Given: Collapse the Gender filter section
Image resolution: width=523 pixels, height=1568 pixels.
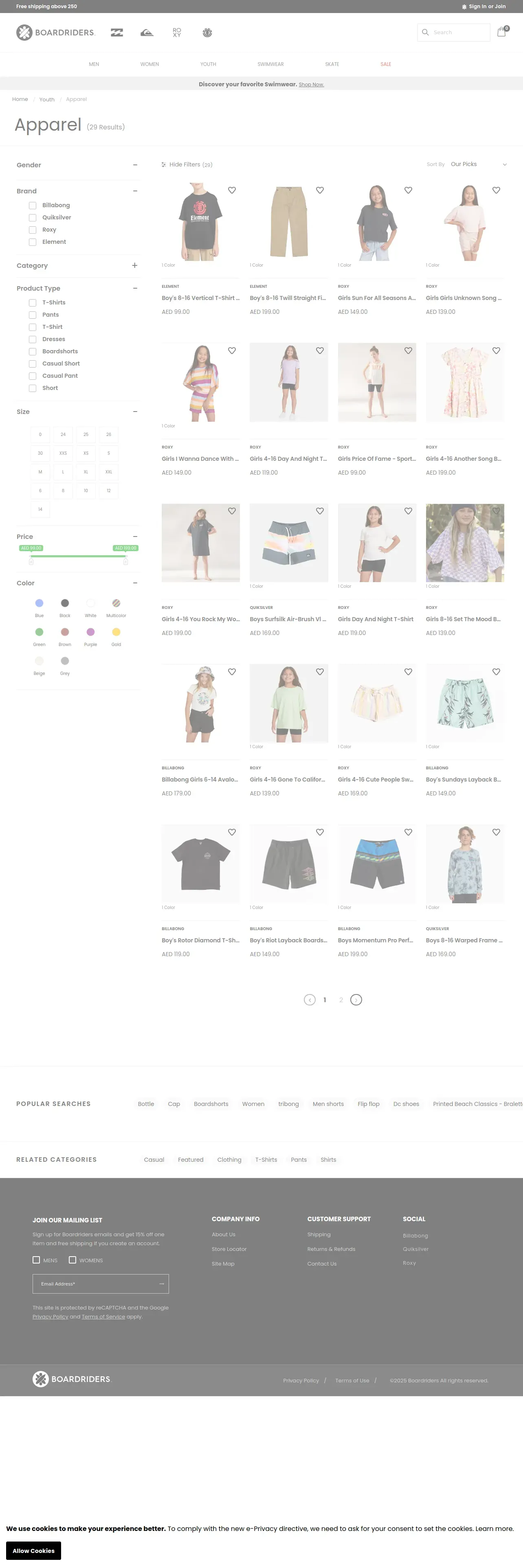Looking at the screenshot, I should tap(135, 165).
